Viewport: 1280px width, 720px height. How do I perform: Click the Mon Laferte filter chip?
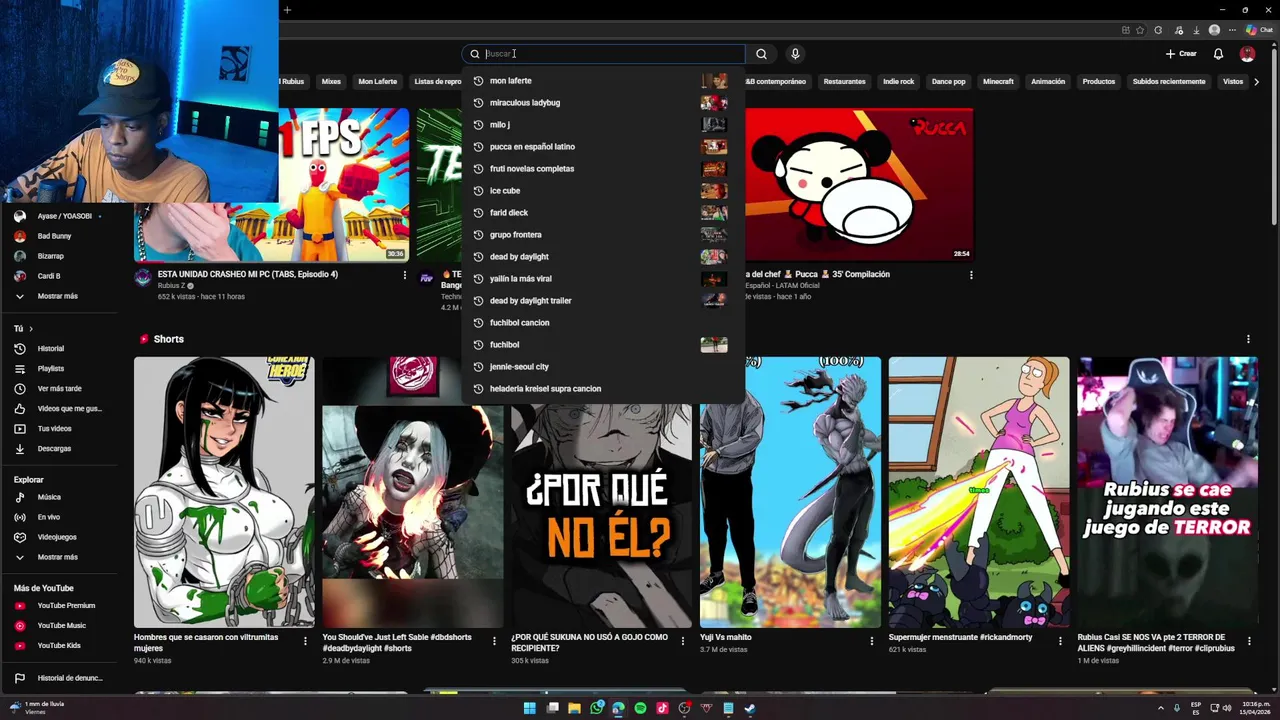377,82
